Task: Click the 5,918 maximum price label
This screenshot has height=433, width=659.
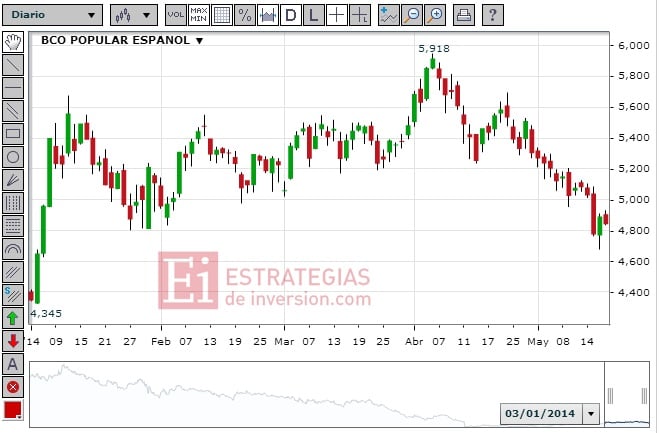Action: click(434, 49)
